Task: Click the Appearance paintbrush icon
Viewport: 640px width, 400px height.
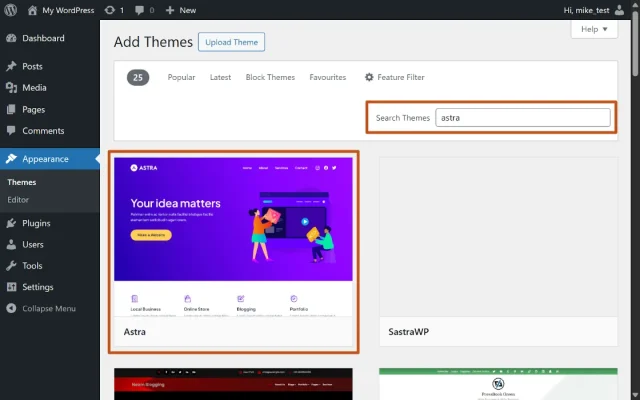Action: 11,159
